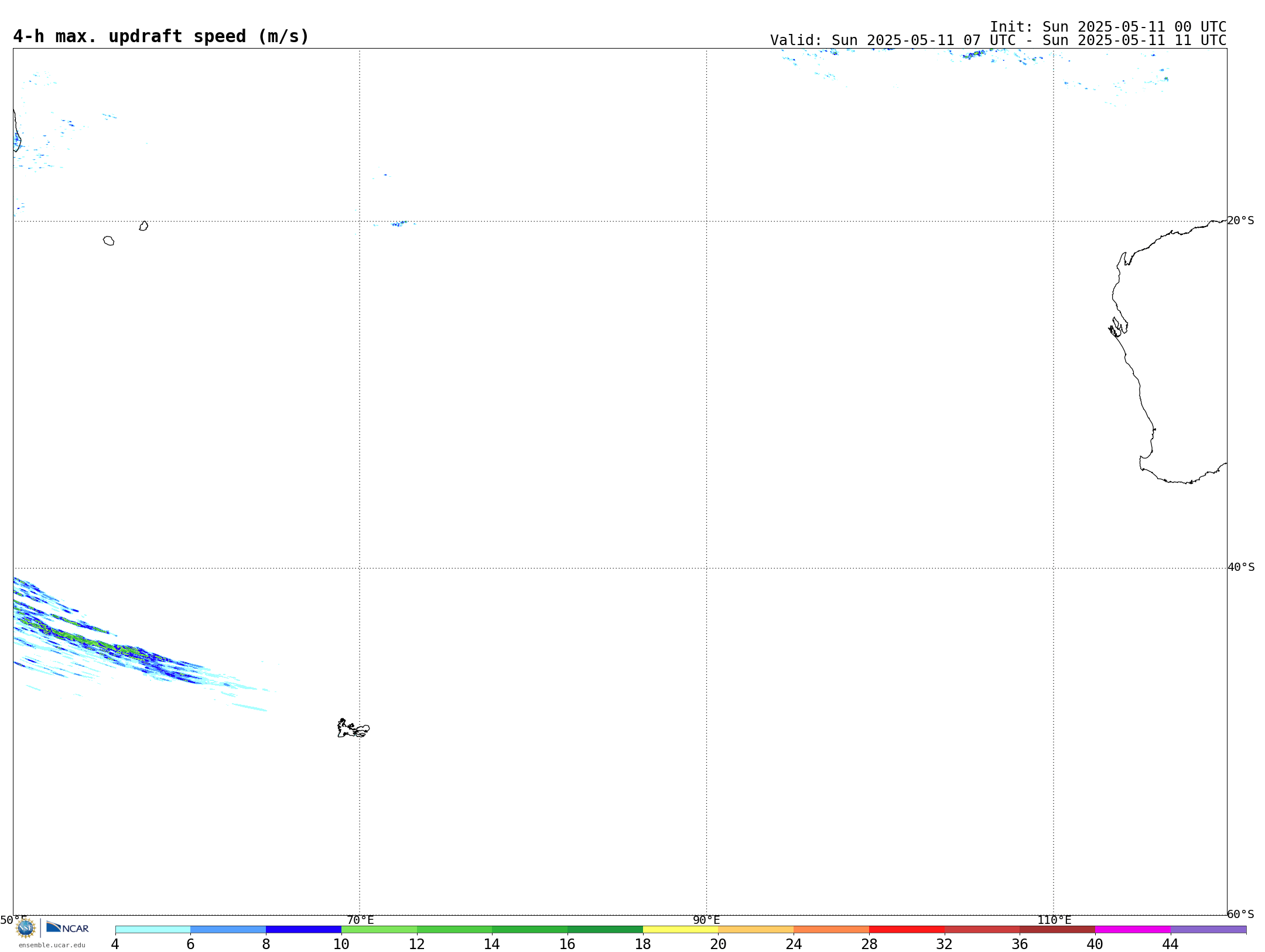Click the NSF logo icon

(26, 928)
